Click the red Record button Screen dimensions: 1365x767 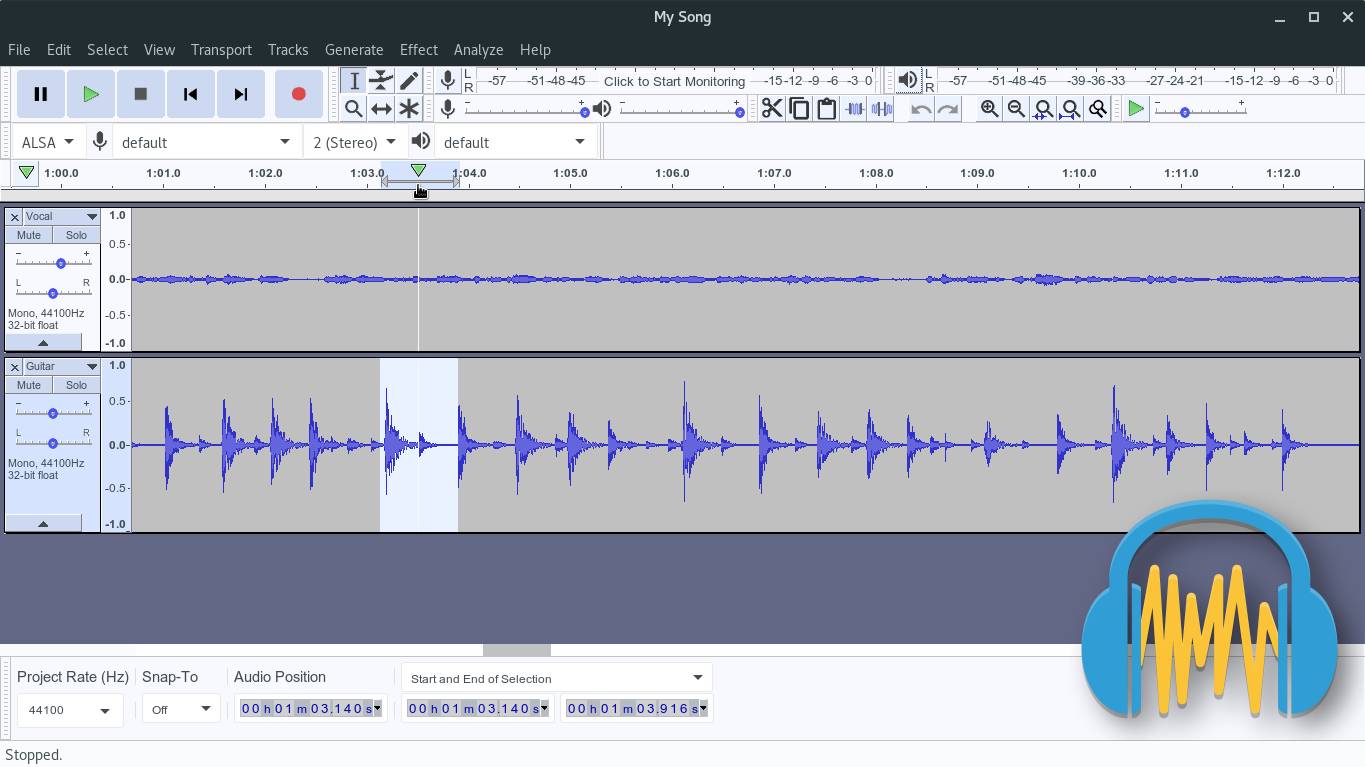[x=298, y=94]
